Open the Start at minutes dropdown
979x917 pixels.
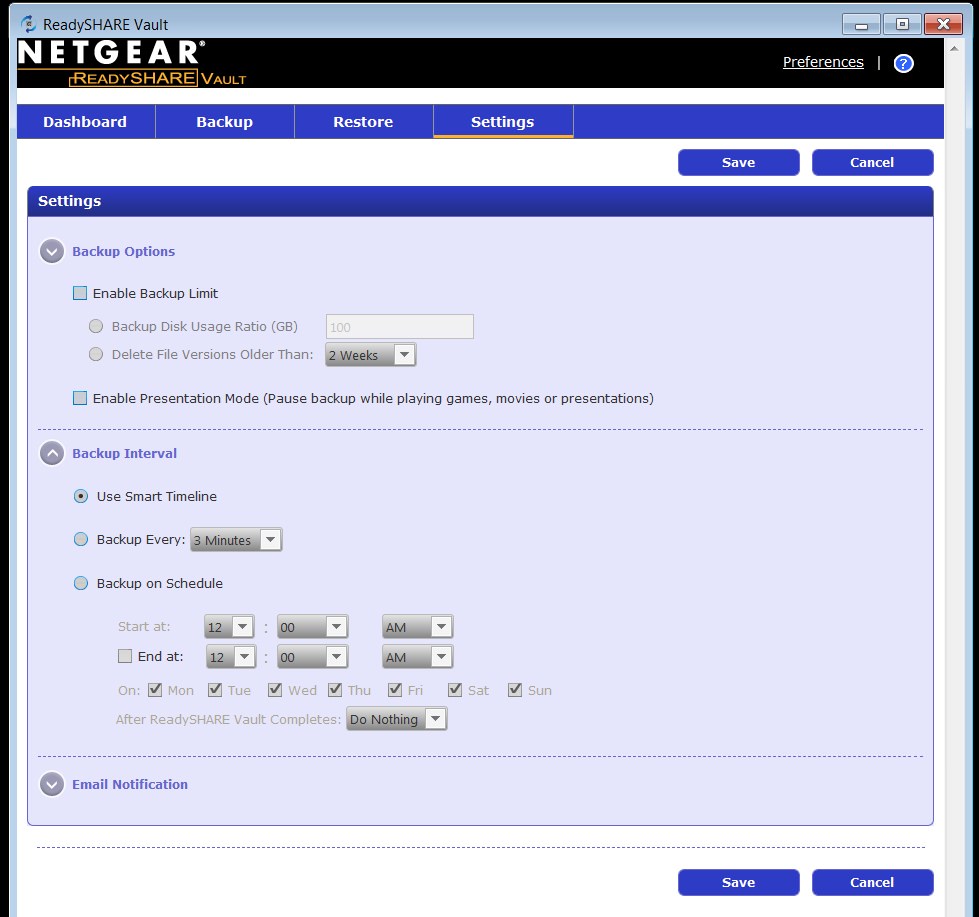coord(312,627)
